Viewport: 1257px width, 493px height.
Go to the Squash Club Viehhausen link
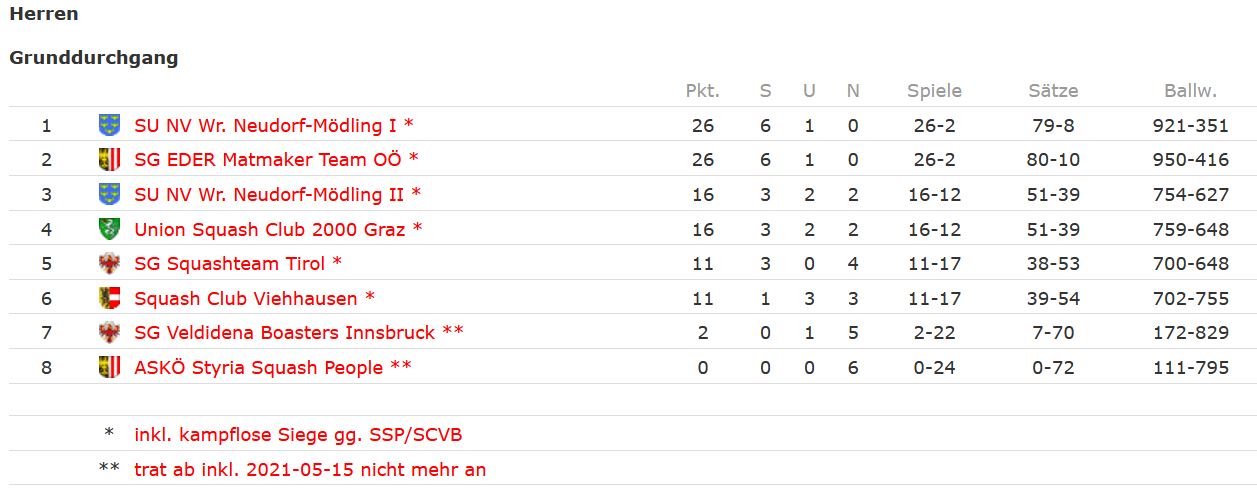[x=246, y=298]
